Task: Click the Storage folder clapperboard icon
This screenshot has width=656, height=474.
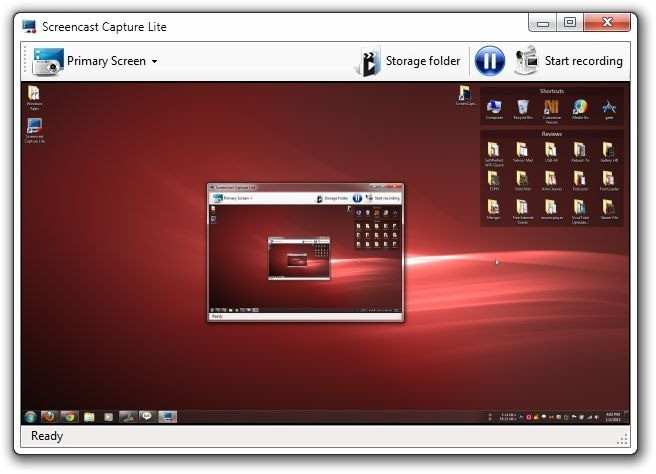Action: tap(368, 61)
